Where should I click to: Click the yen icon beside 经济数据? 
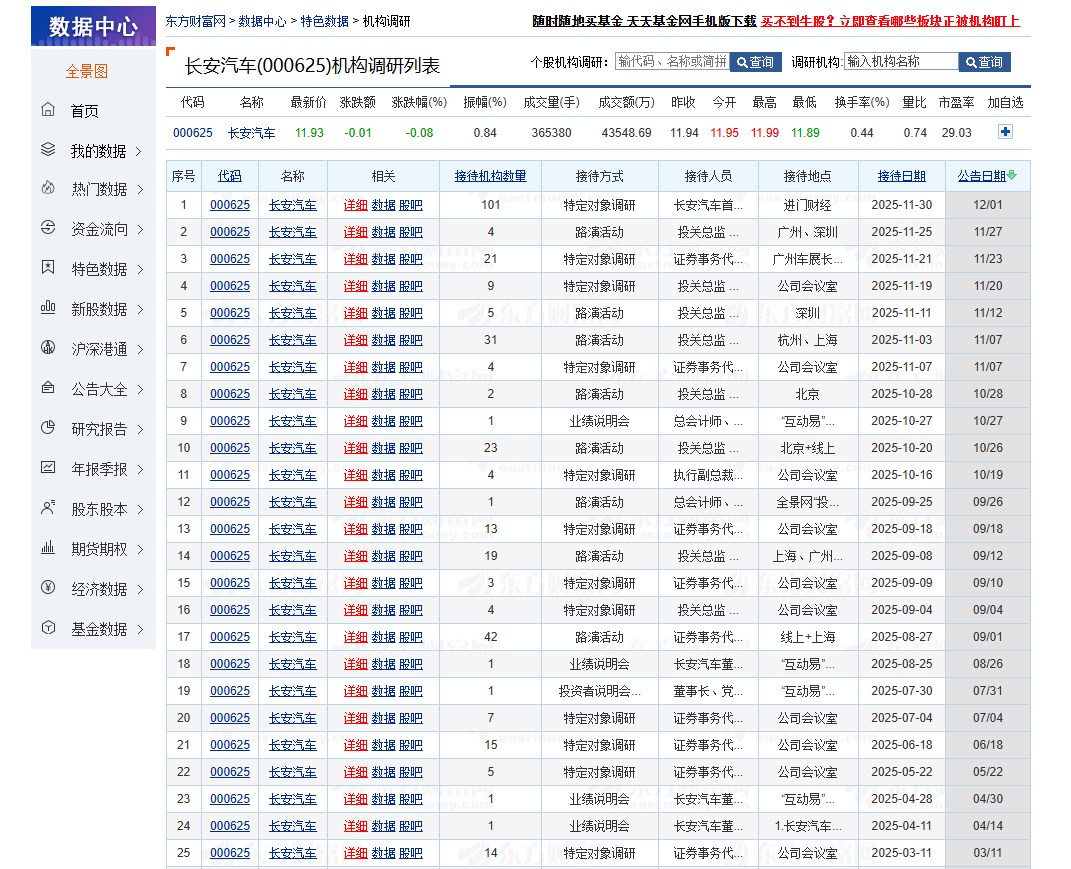pos(48,589)
